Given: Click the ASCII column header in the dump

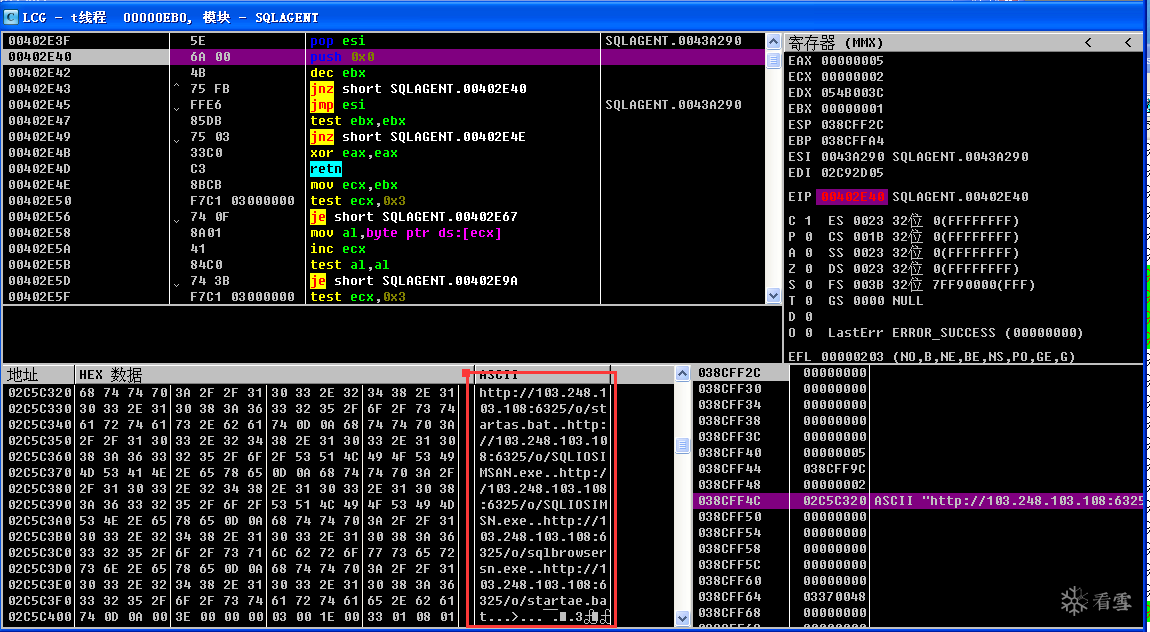Looking at the screenshot, I should click(x=499, y=375).
